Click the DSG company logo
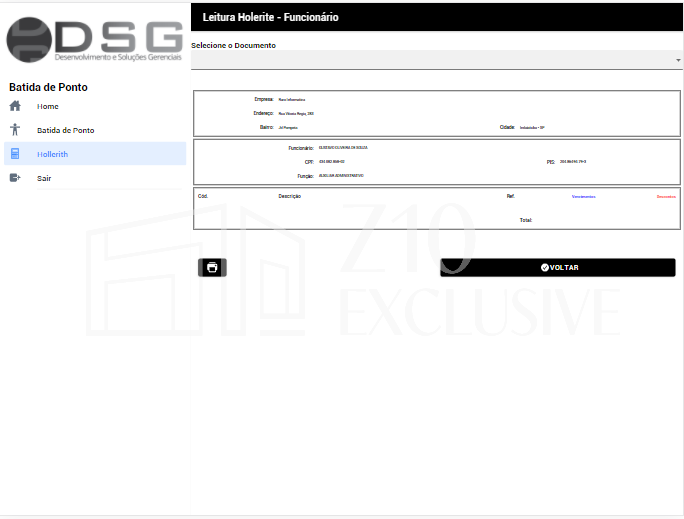This screenshot has height=519, width=684. click(x=94, y=43)
